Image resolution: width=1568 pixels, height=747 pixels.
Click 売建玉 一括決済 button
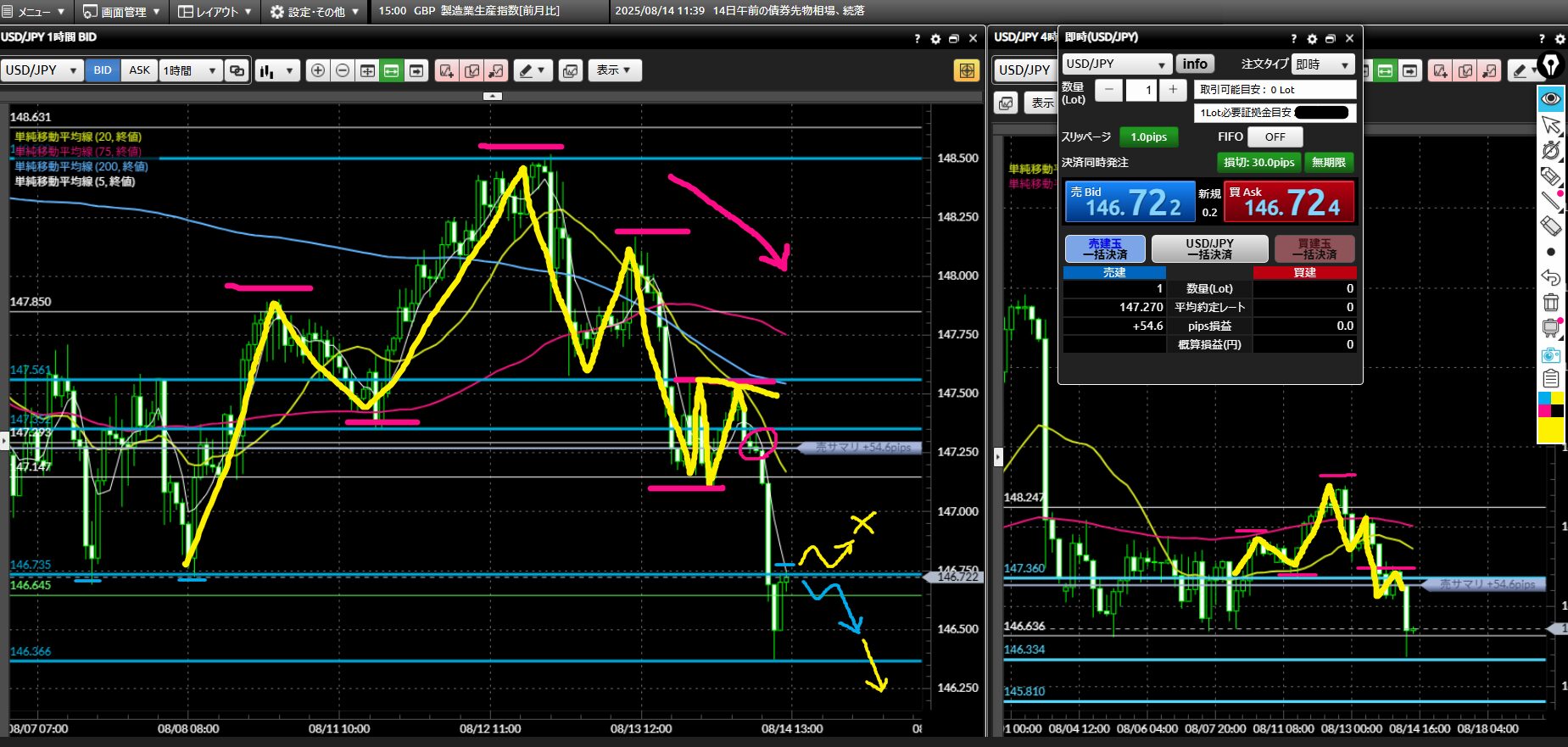click(1105, 249)
